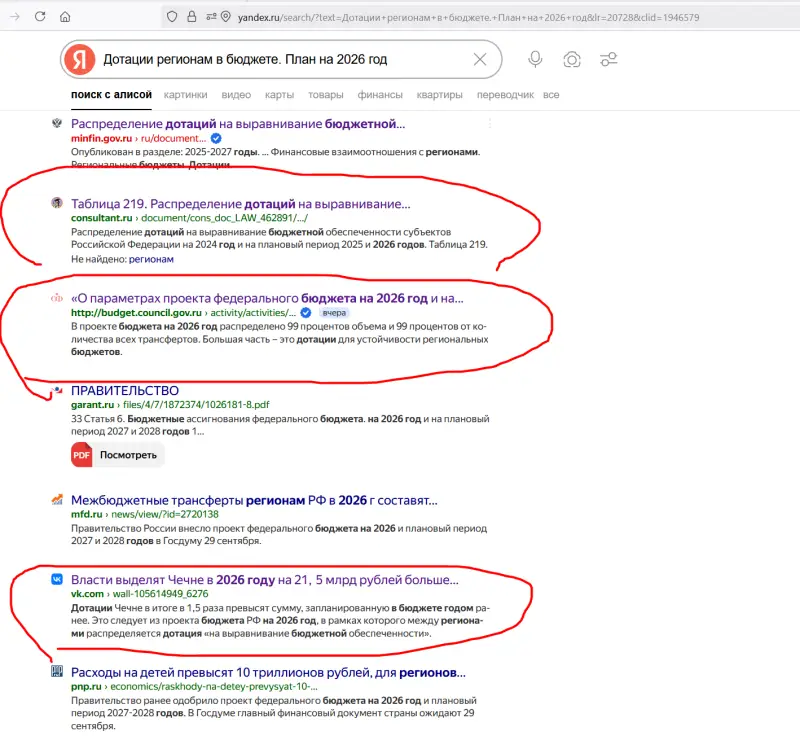This screenshot has height=749, width=800.
Task: Select the 'переводчик' tab
Action: [x=505, y=95]
